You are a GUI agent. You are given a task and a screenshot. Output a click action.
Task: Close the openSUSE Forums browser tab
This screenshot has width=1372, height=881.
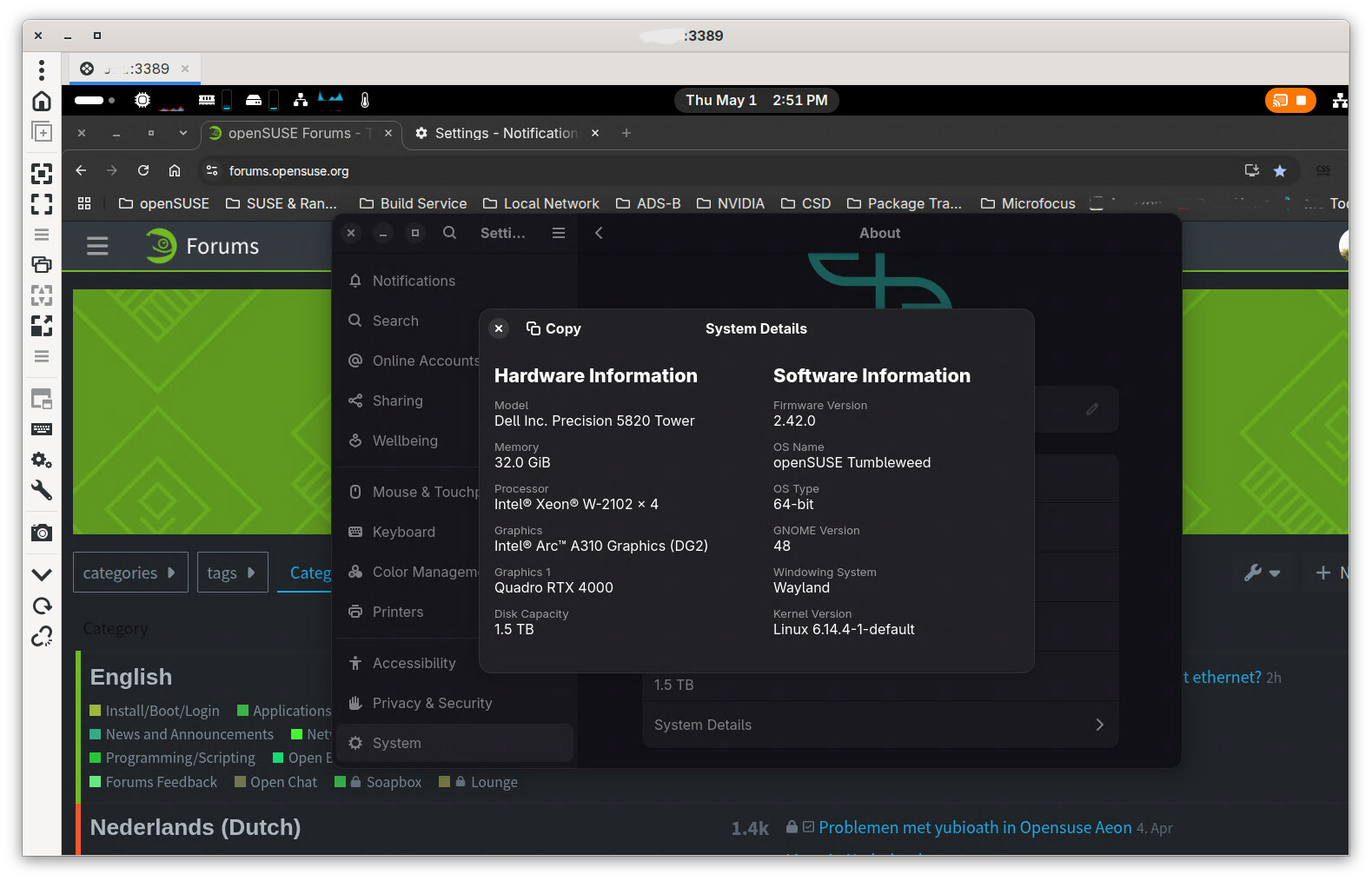pos(388,133)
